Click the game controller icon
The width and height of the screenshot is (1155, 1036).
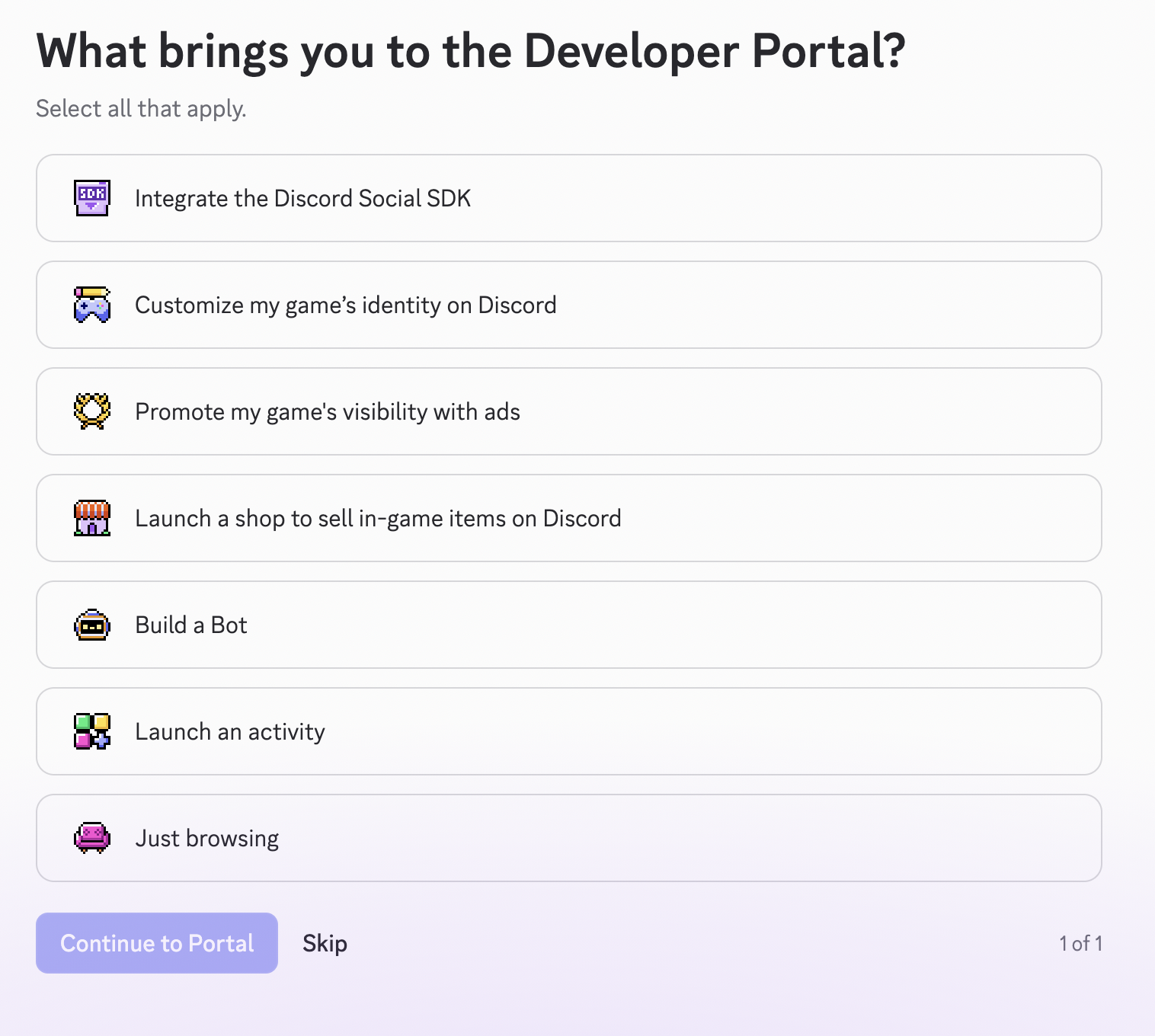click(x=91, y=305)
